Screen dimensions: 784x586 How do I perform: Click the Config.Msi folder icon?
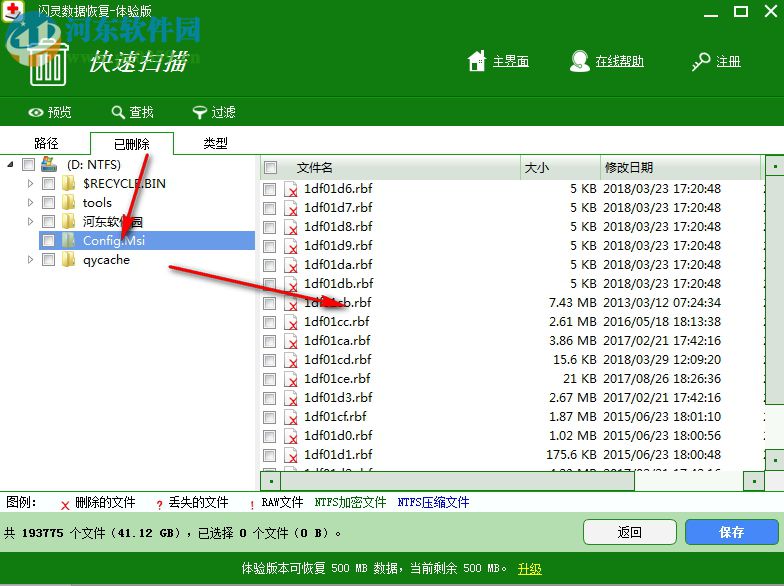click(x=68, y=240)
